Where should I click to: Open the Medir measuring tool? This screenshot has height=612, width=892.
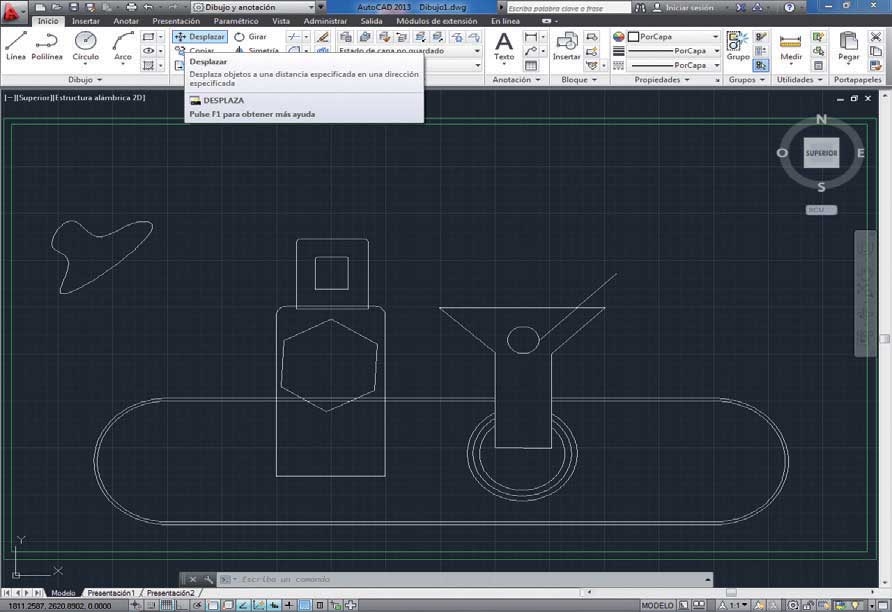791,45
